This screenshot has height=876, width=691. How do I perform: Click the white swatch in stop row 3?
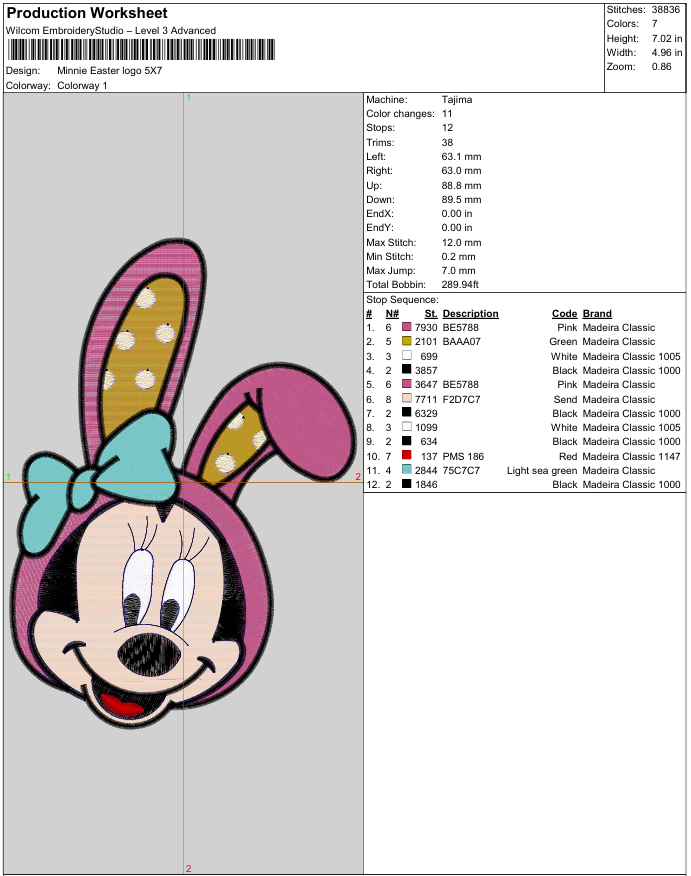pos(407,356)
